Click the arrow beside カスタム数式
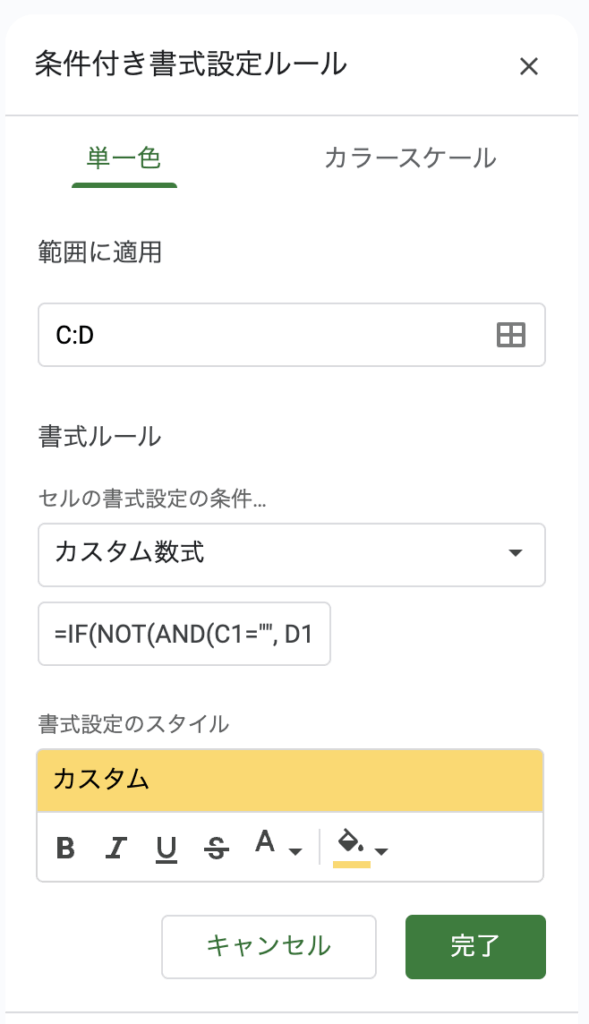This screenshot has width=589, height=1024. (515, 553)
